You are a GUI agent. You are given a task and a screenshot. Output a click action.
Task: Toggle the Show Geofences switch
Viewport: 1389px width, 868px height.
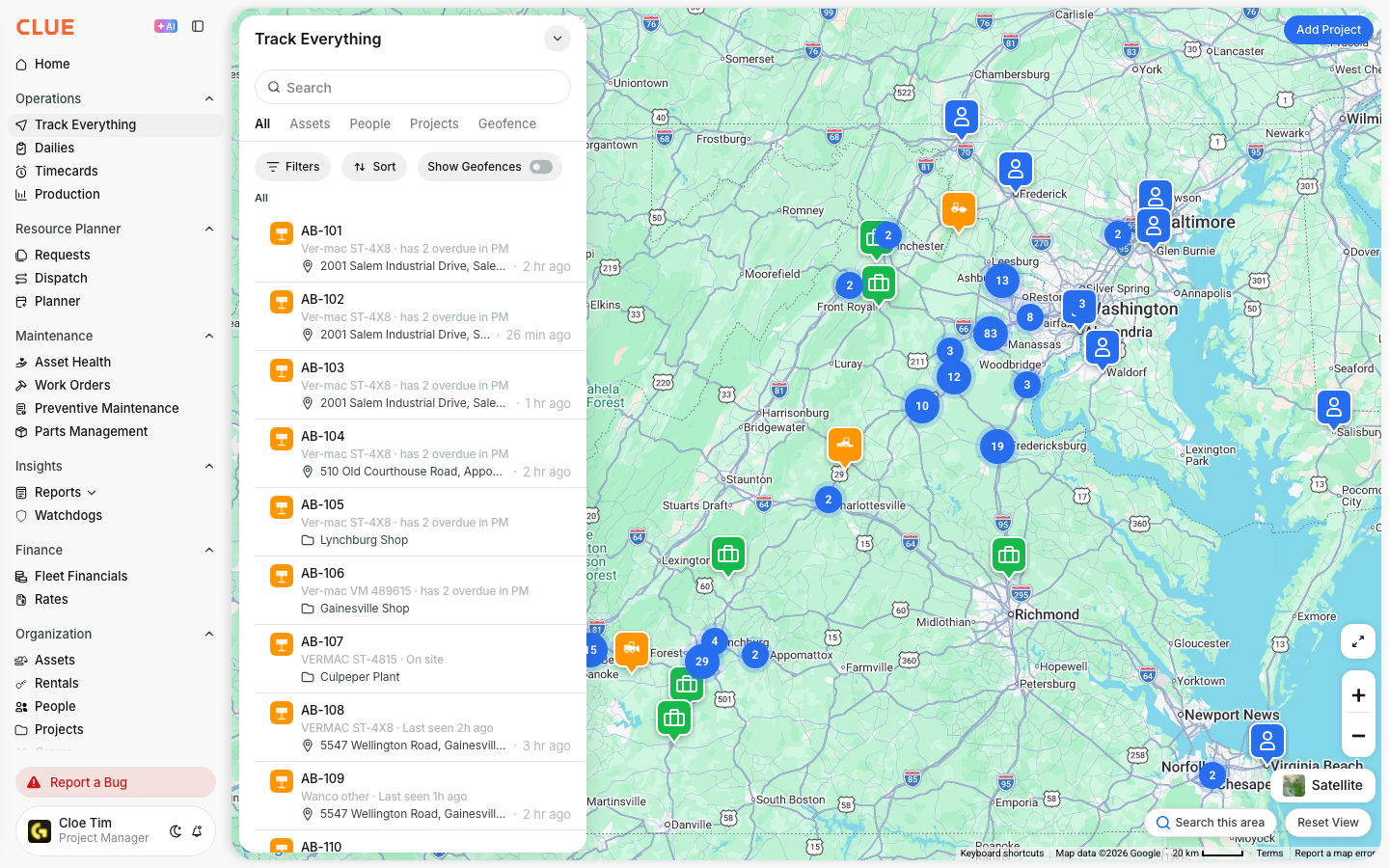[x=541, y=167]
